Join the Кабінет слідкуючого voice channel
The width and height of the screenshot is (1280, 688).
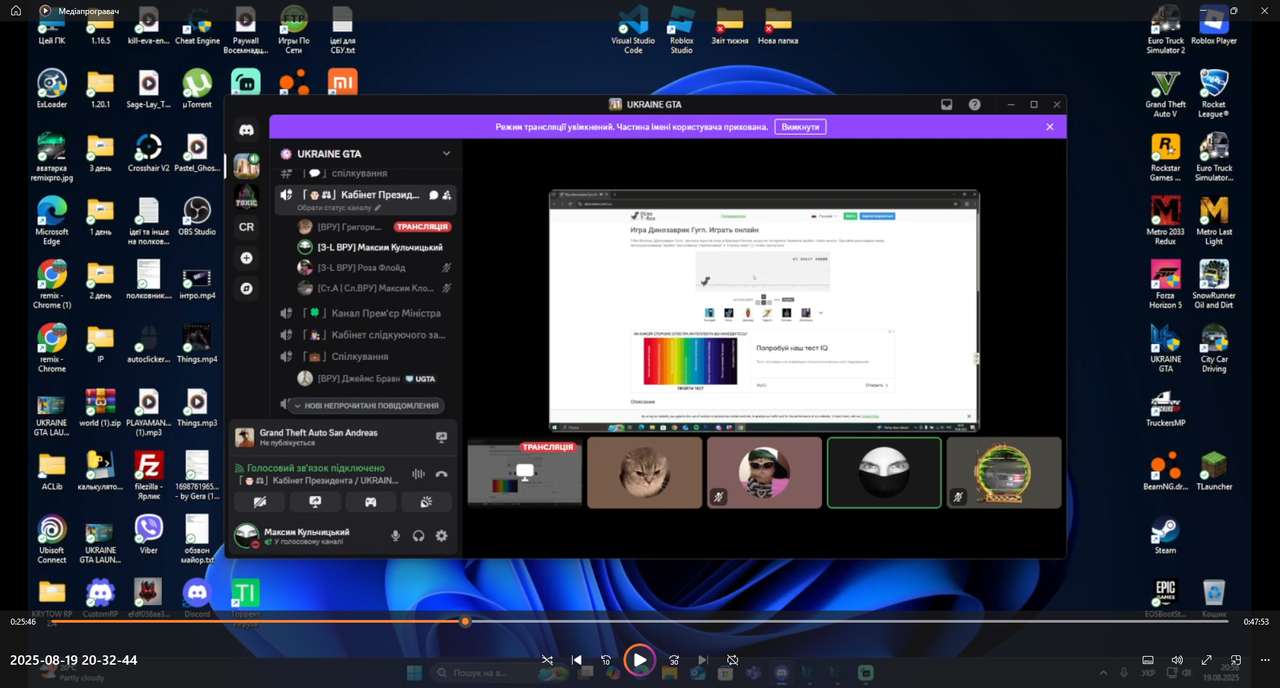click(366, 335)
